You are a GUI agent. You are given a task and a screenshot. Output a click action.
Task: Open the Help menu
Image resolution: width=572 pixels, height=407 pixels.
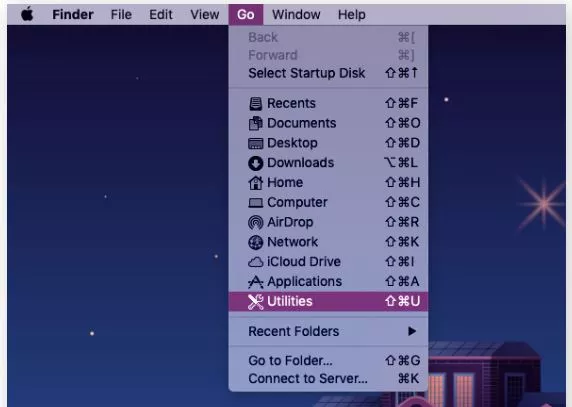tap(352, 15)
